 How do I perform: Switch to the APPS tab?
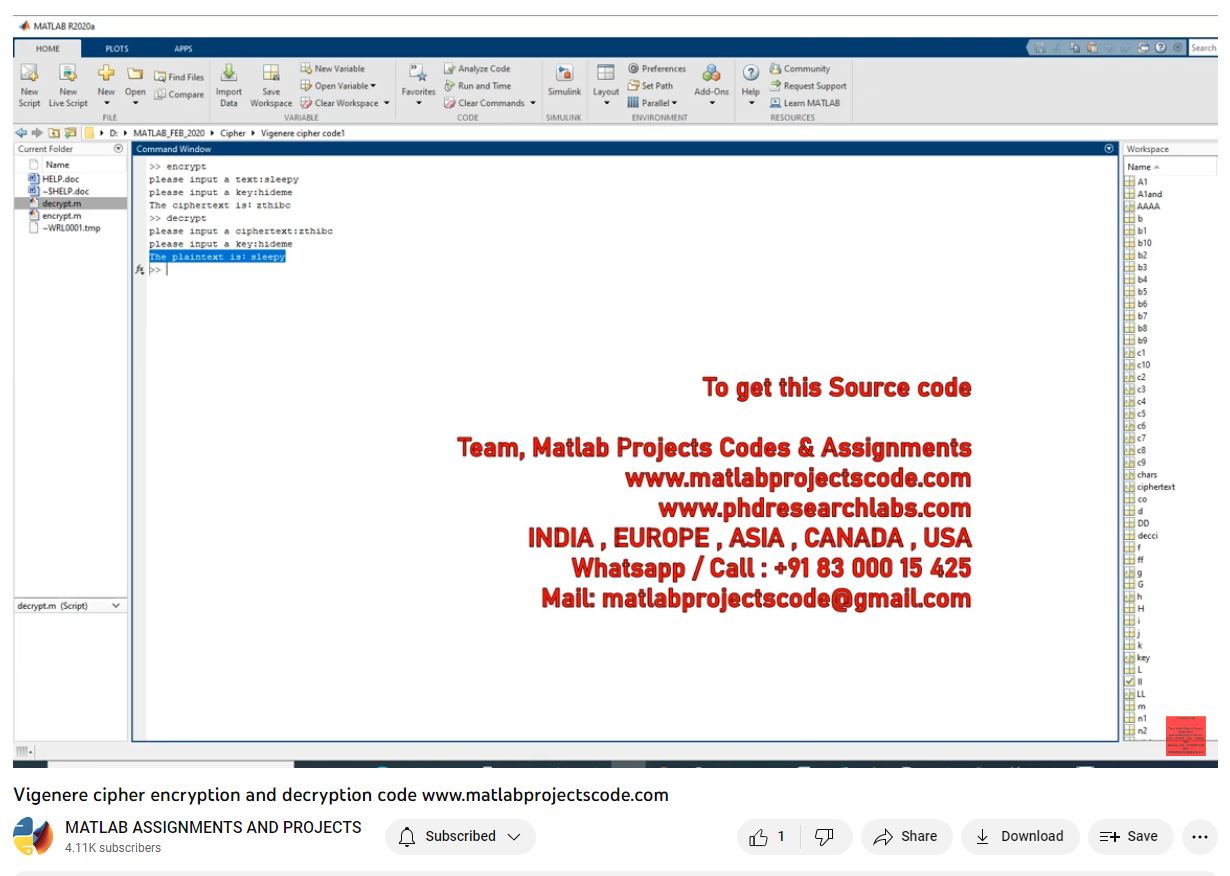[183, 48]
